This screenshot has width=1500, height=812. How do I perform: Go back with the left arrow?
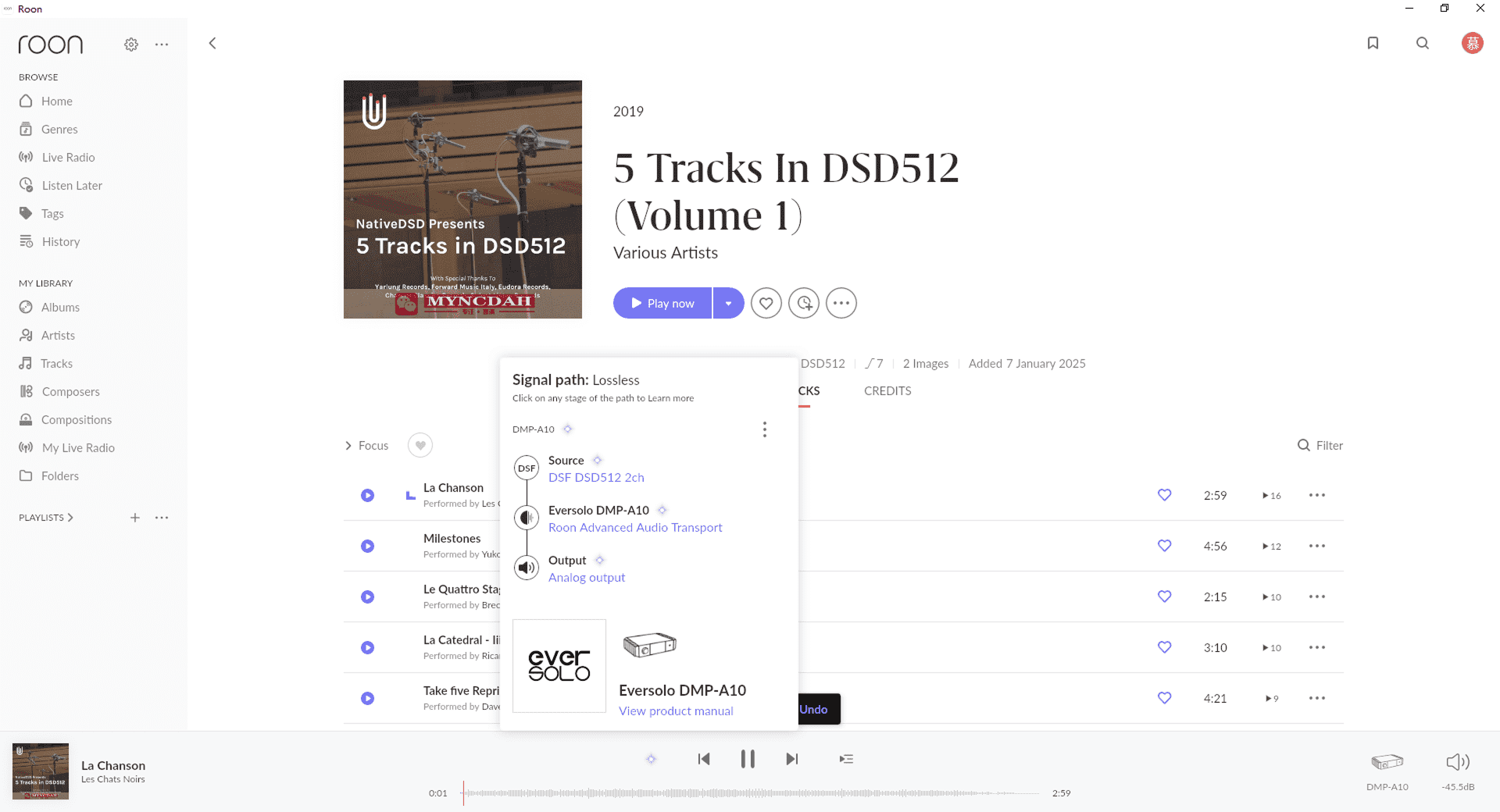pyautogui.click(x=212, y=43)
